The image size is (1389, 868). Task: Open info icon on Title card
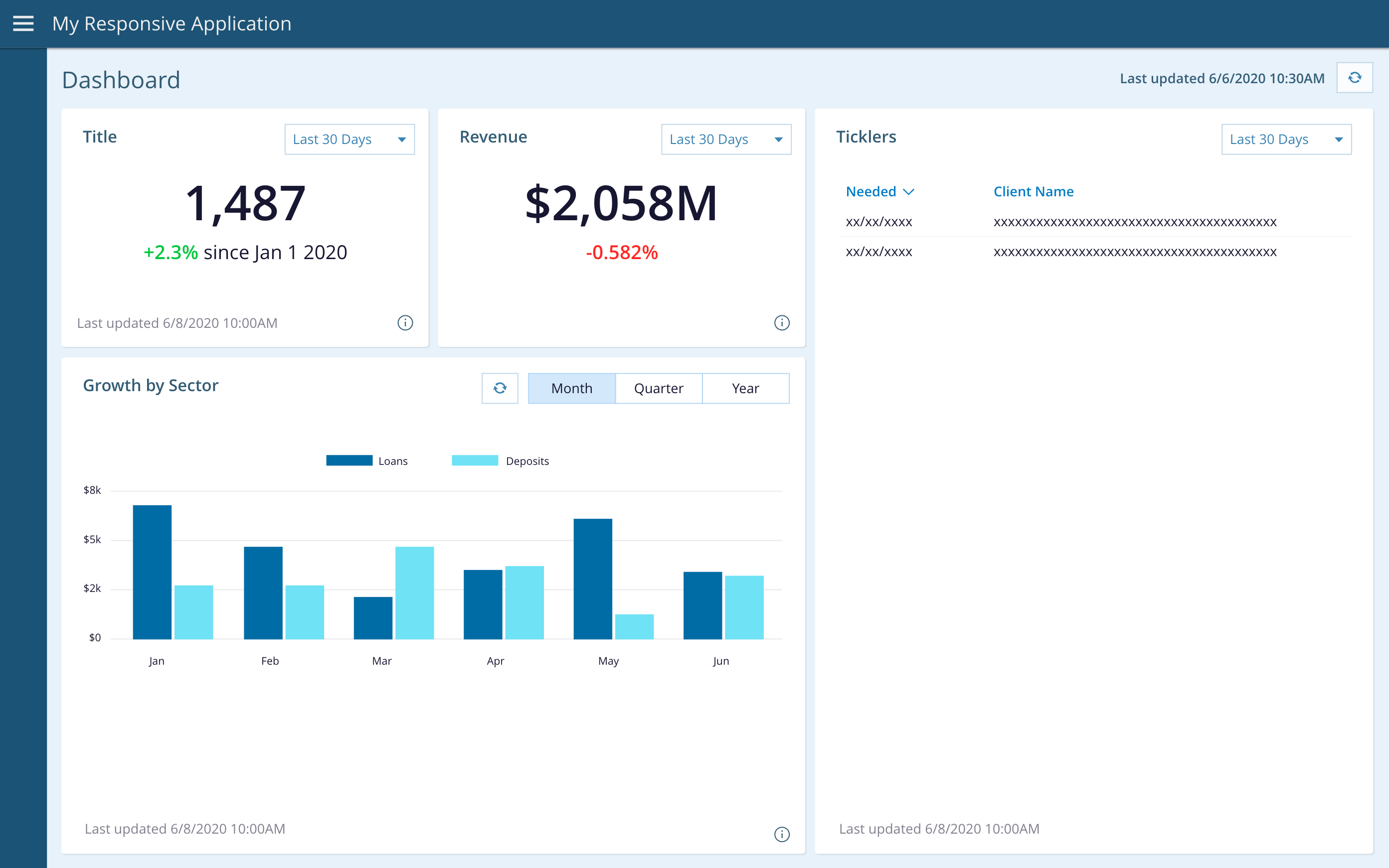click(405, 322)
